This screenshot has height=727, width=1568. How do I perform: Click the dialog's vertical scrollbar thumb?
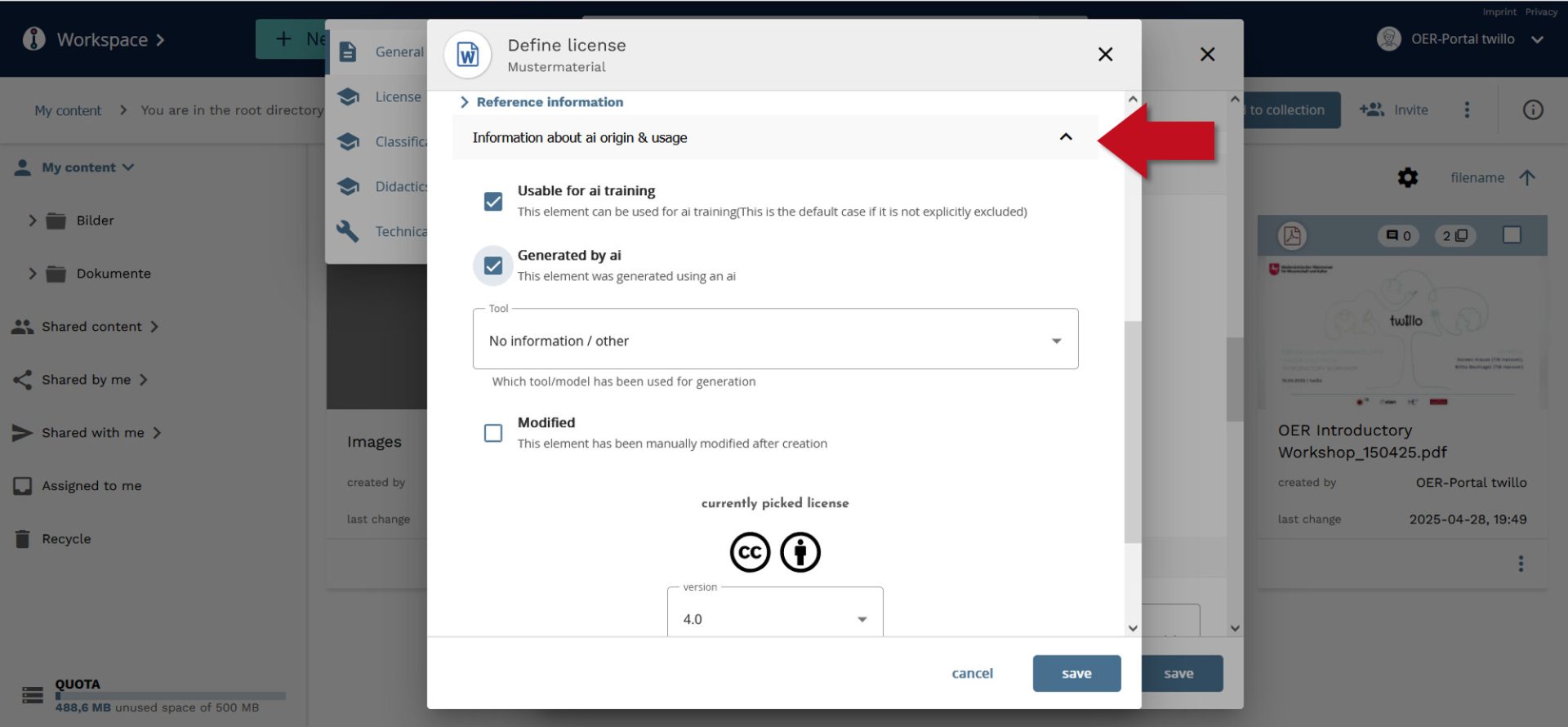[1132, 433]
